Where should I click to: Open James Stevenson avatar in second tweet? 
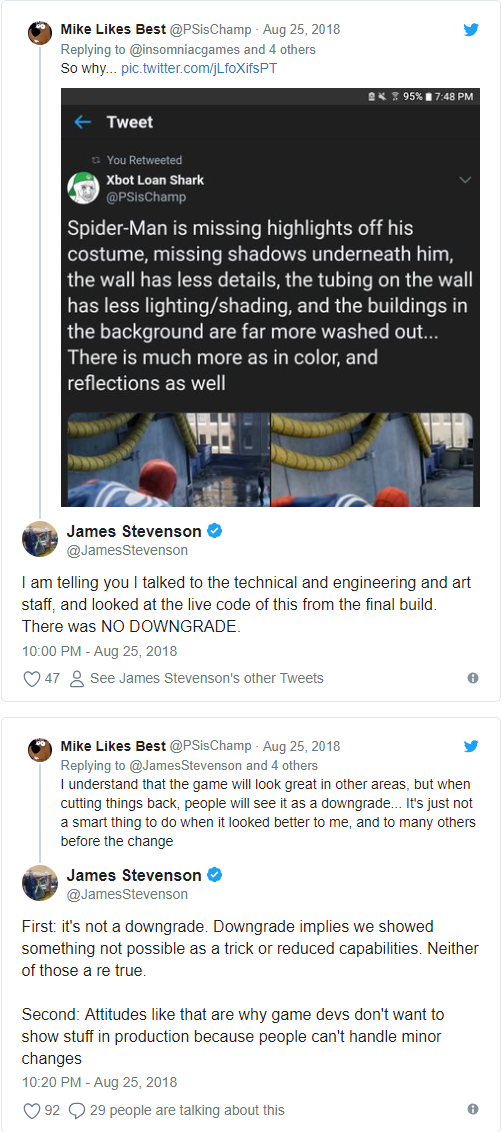[x=40, y=882]
